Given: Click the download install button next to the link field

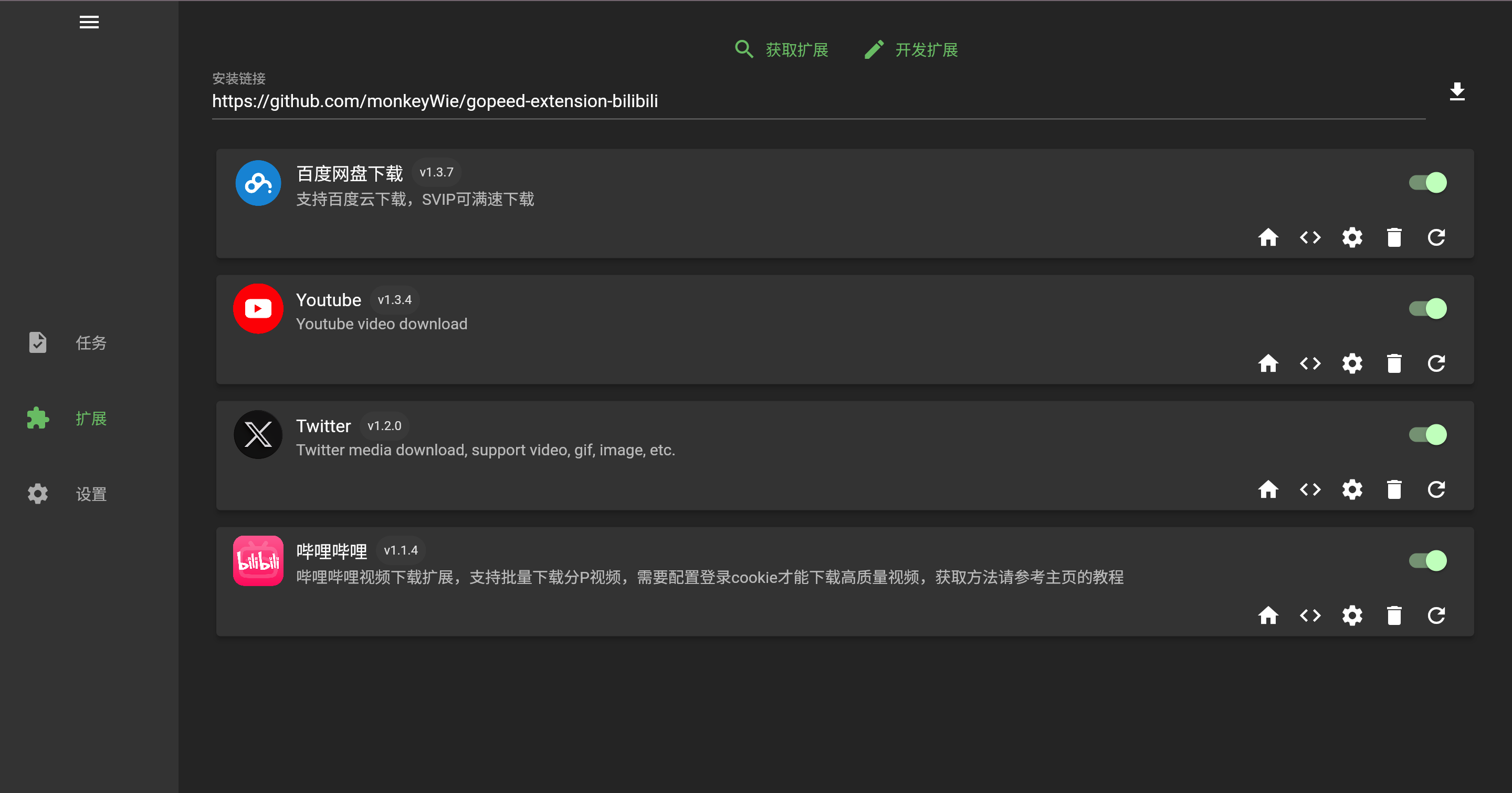Looking at the screenshot, I should [1457, 91].
